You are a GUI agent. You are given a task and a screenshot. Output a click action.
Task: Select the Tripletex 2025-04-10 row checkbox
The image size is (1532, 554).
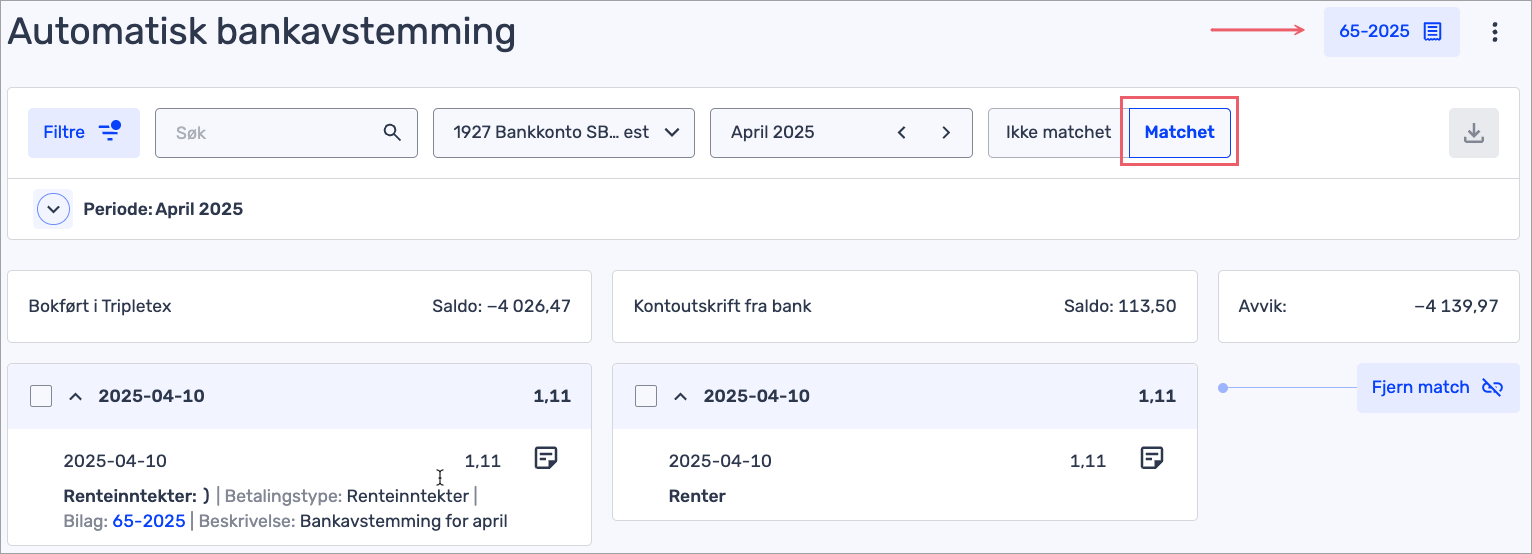41,396
